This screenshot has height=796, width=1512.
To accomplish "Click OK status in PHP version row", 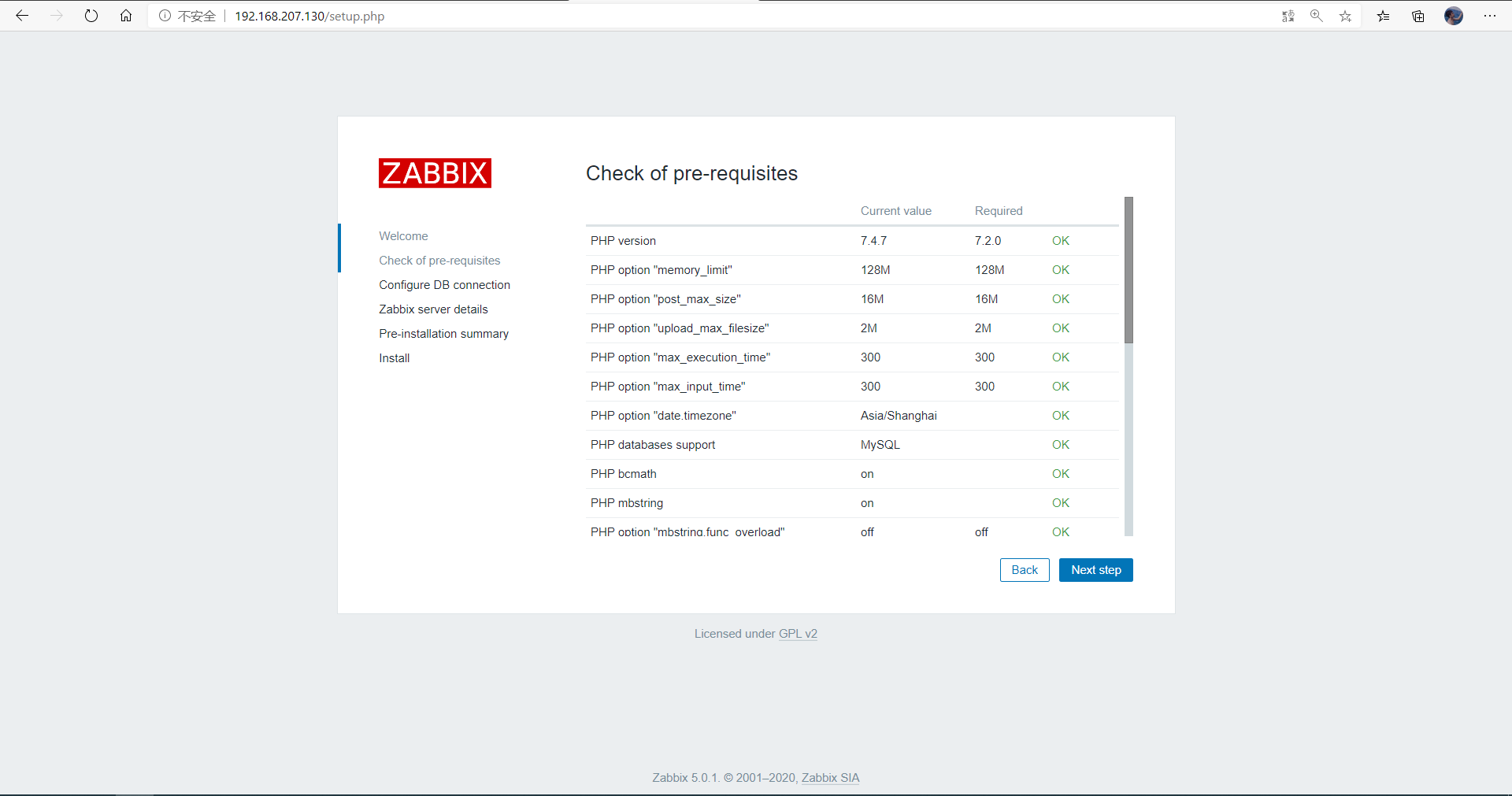I will pos(1061,241).
